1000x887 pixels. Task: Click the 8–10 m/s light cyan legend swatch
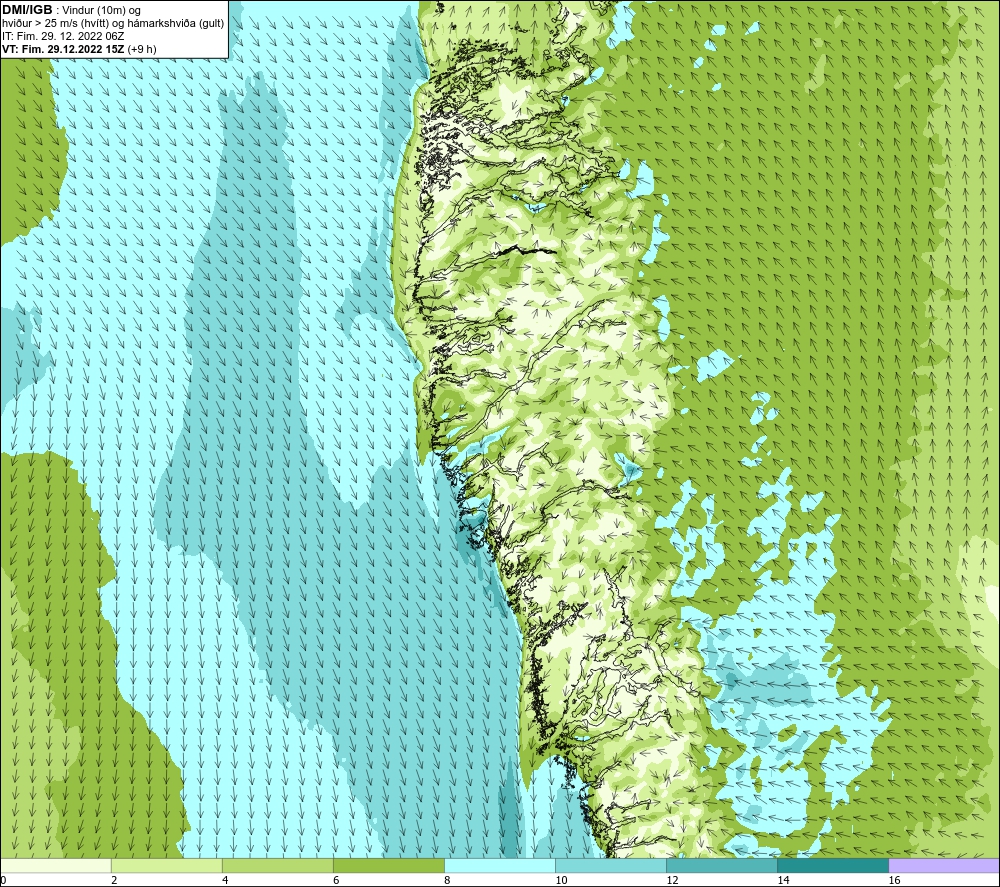click(x=500, y=865)
